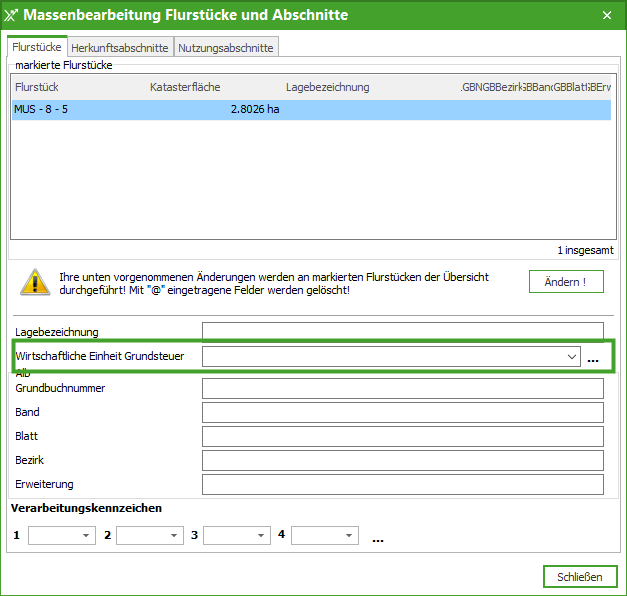Expand the Wirtschaftliche Einheit Grundsteuer dropdown

572,356
